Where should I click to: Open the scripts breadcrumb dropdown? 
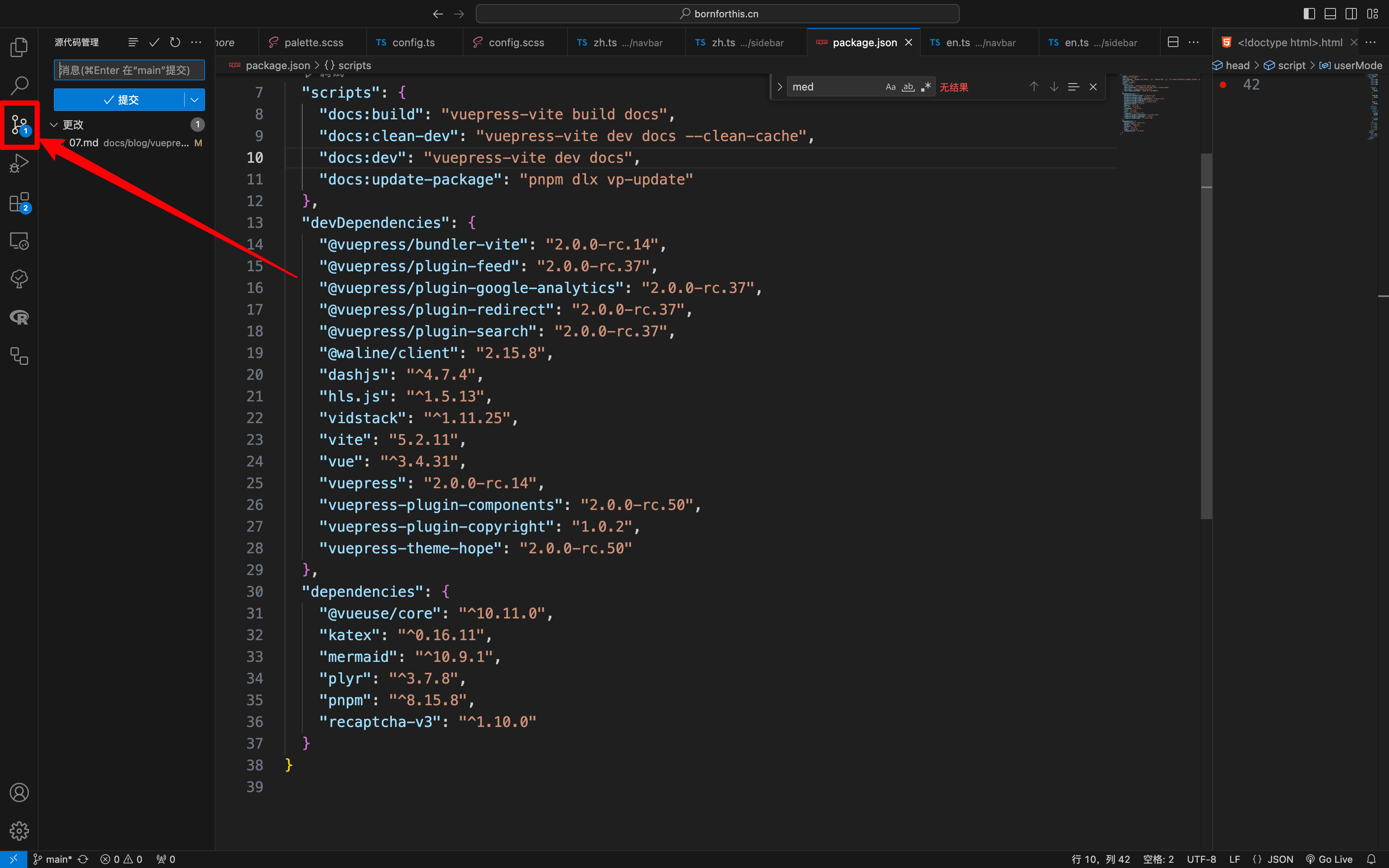pyautogui.click(x=348, y=66)
